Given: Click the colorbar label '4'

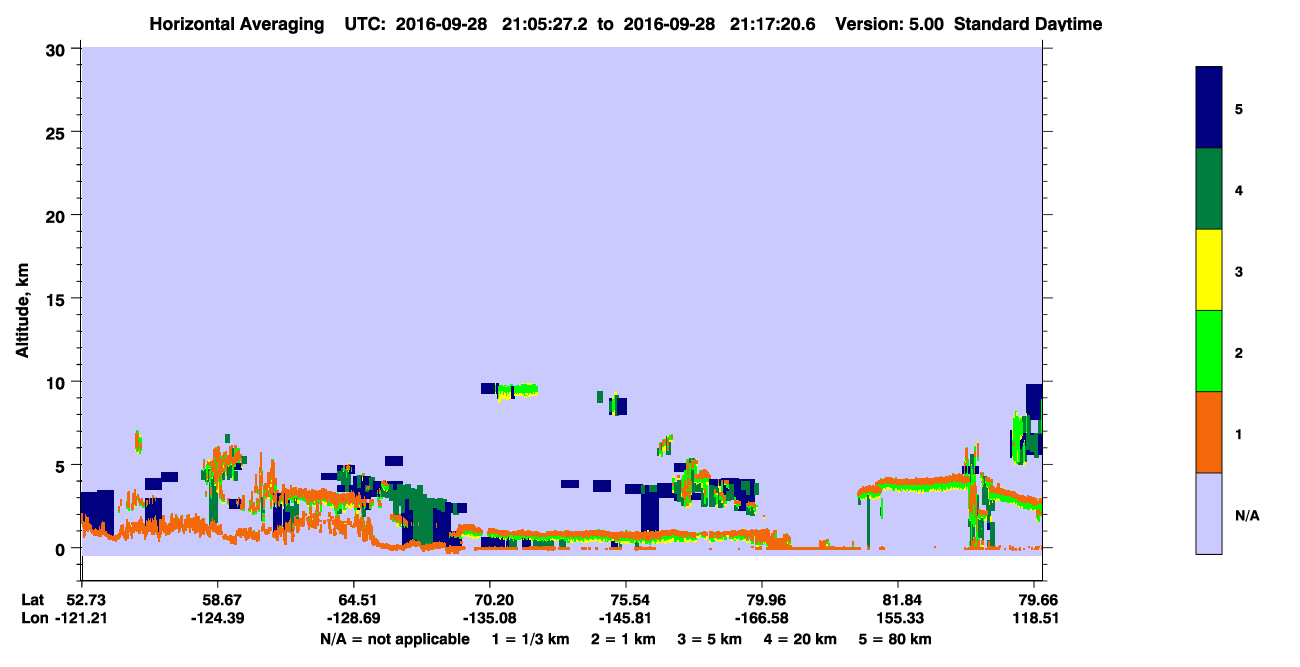Looking at the screenshot, I should click(x=1239, y=190).
